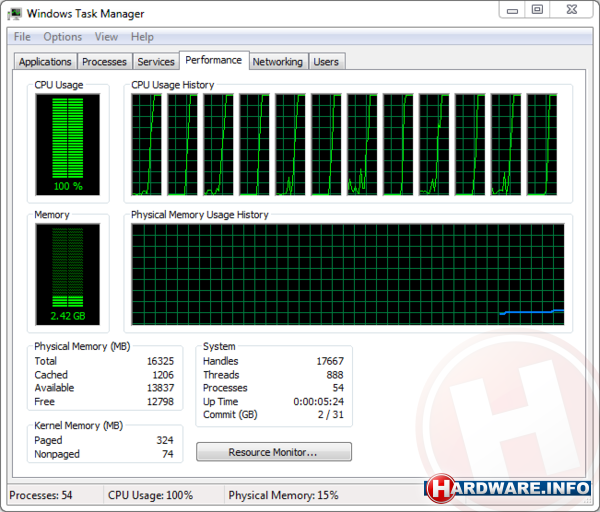Screen dimensions: 600x512
Task: Click the Free memory value 12798
Action: pos(160,401)
